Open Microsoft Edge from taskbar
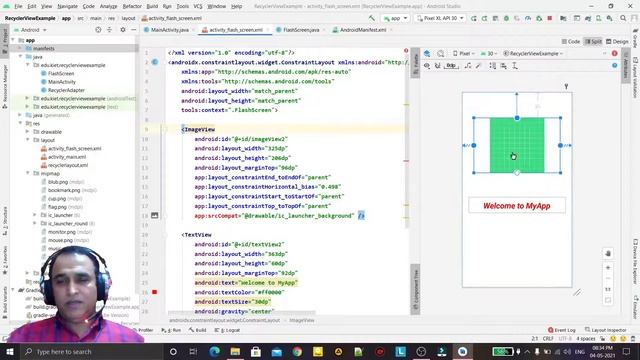The image size is (640, 360). pyautogui.click(x=214, y=351)
